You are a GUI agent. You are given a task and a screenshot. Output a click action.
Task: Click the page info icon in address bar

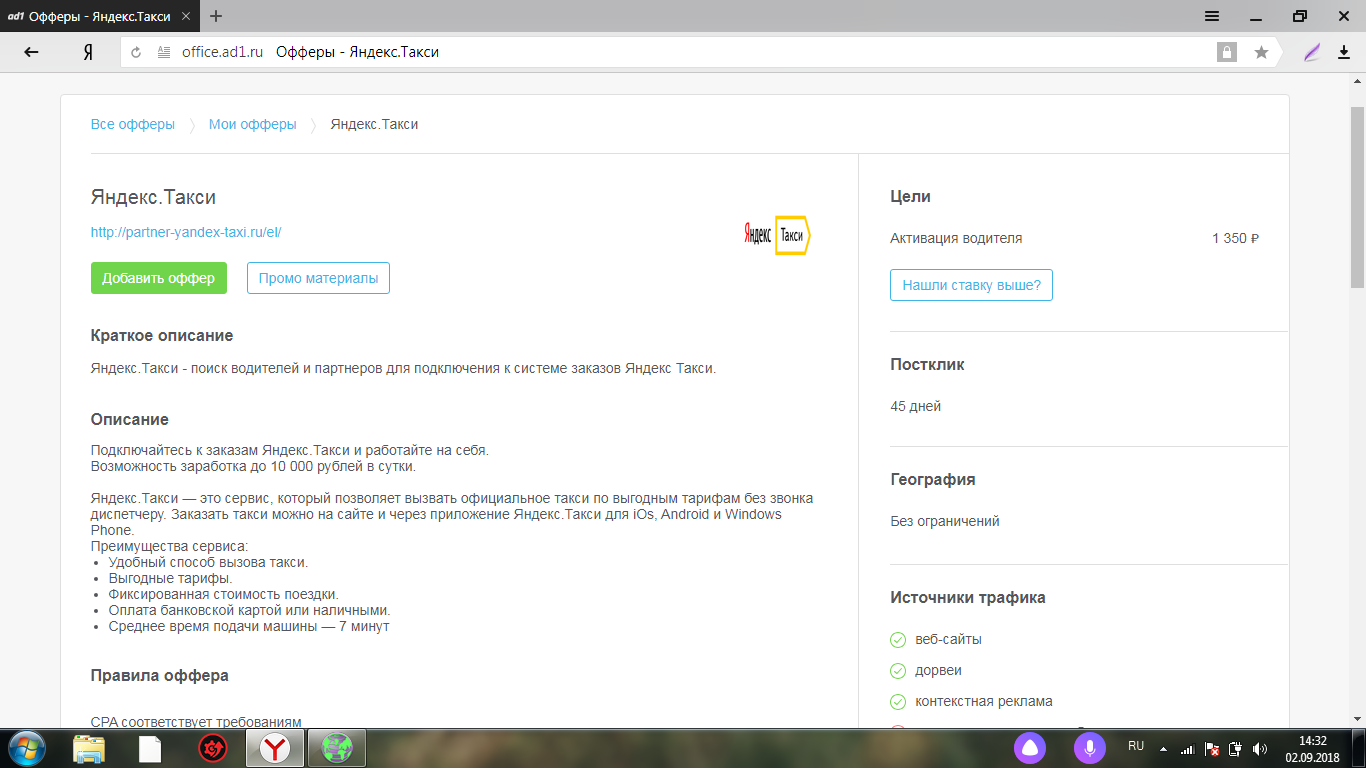tap(164, 52)
